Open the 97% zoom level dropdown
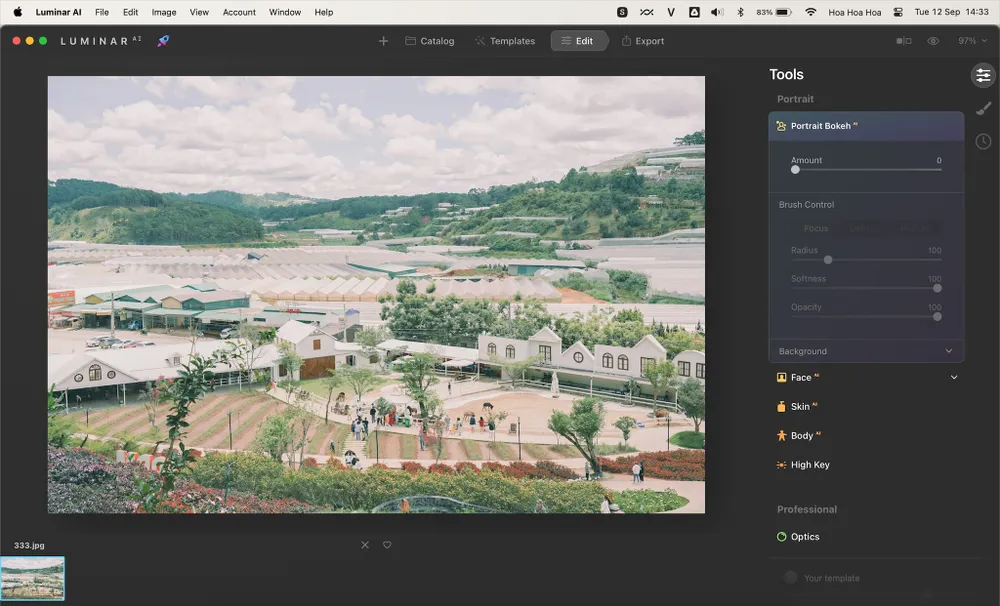 point(972,41)
